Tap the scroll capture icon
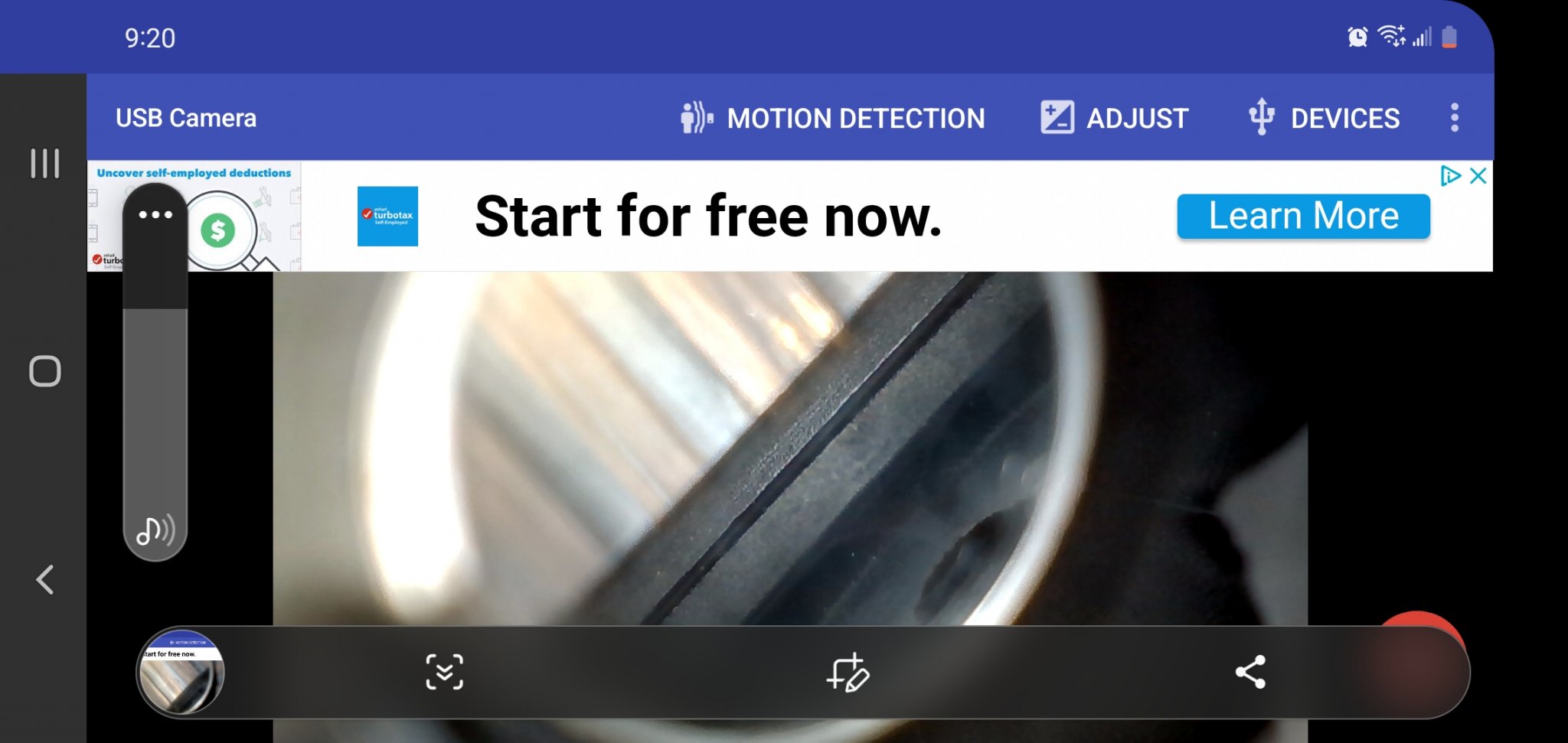Screen dimensions: 1568x743 [445, 672]
